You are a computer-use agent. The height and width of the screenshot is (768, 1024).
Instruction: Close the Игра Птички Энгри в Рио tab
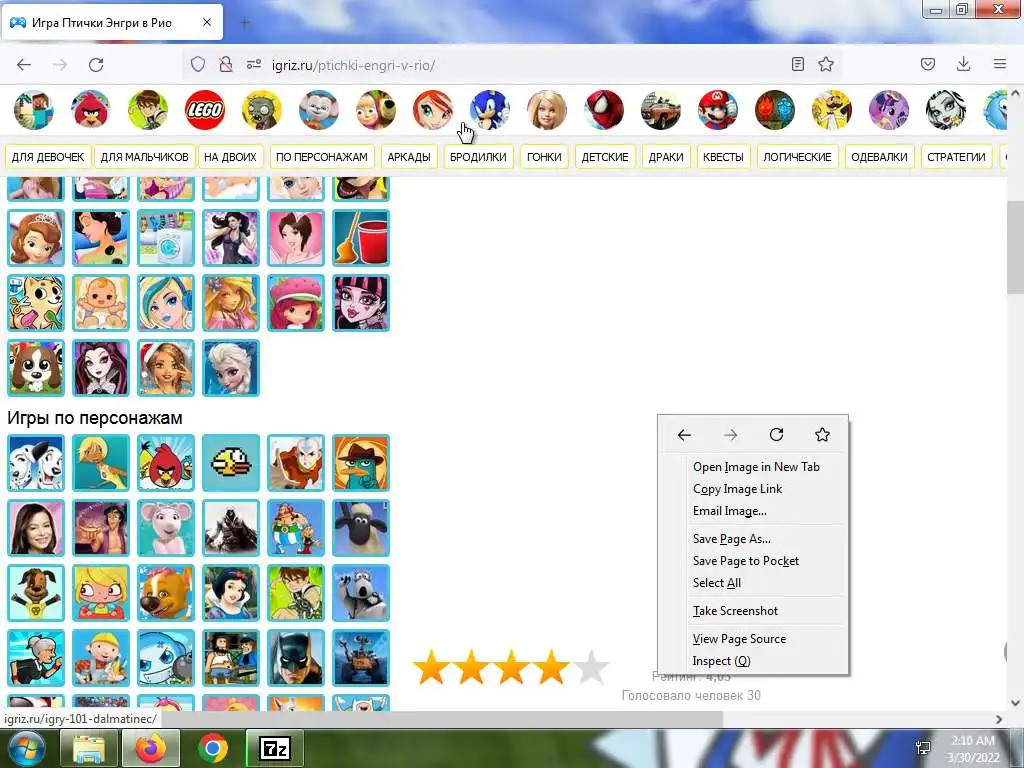tap(206, 22)
